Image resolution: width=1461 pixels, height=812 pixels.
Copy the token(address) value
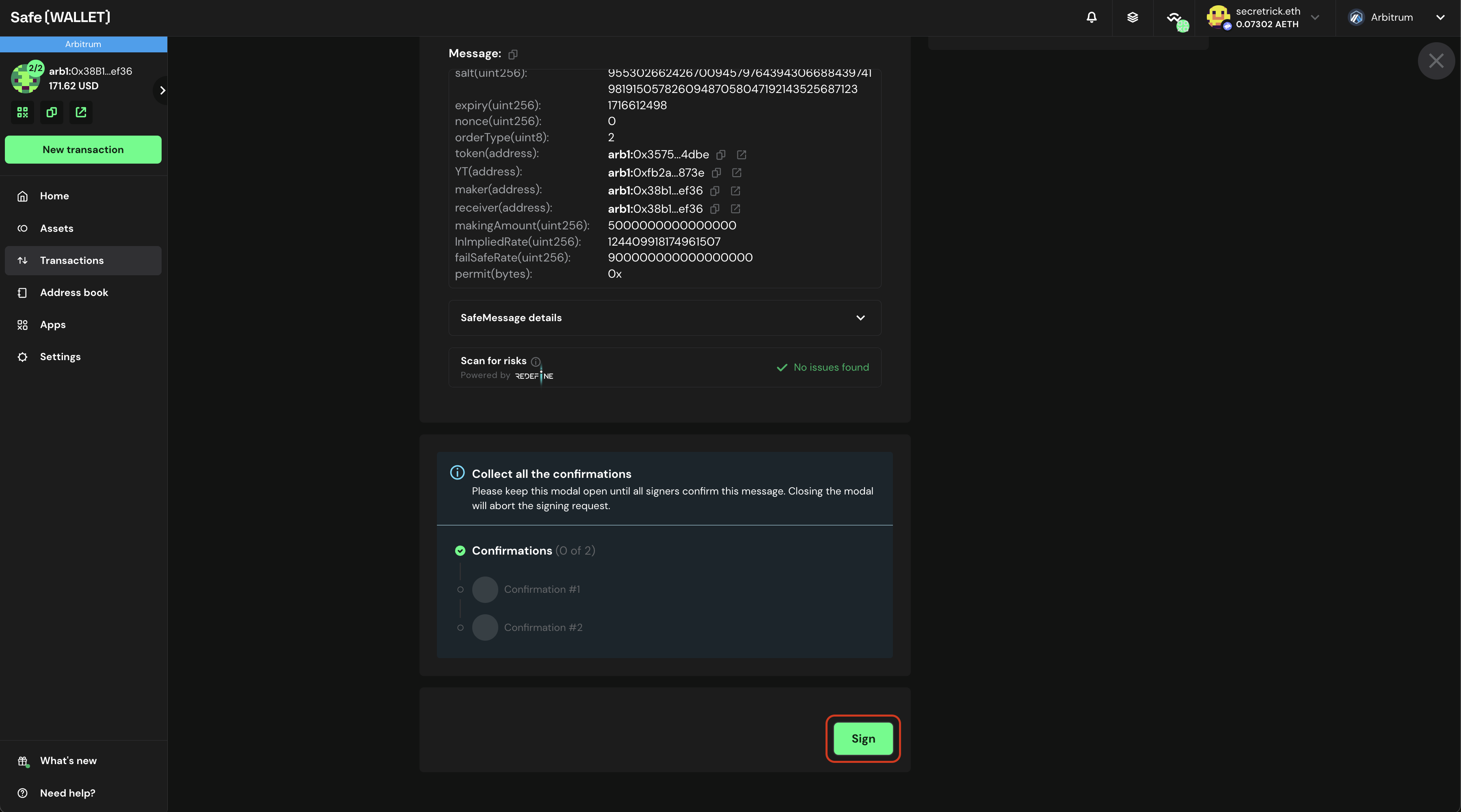click(x=721, y=155)
